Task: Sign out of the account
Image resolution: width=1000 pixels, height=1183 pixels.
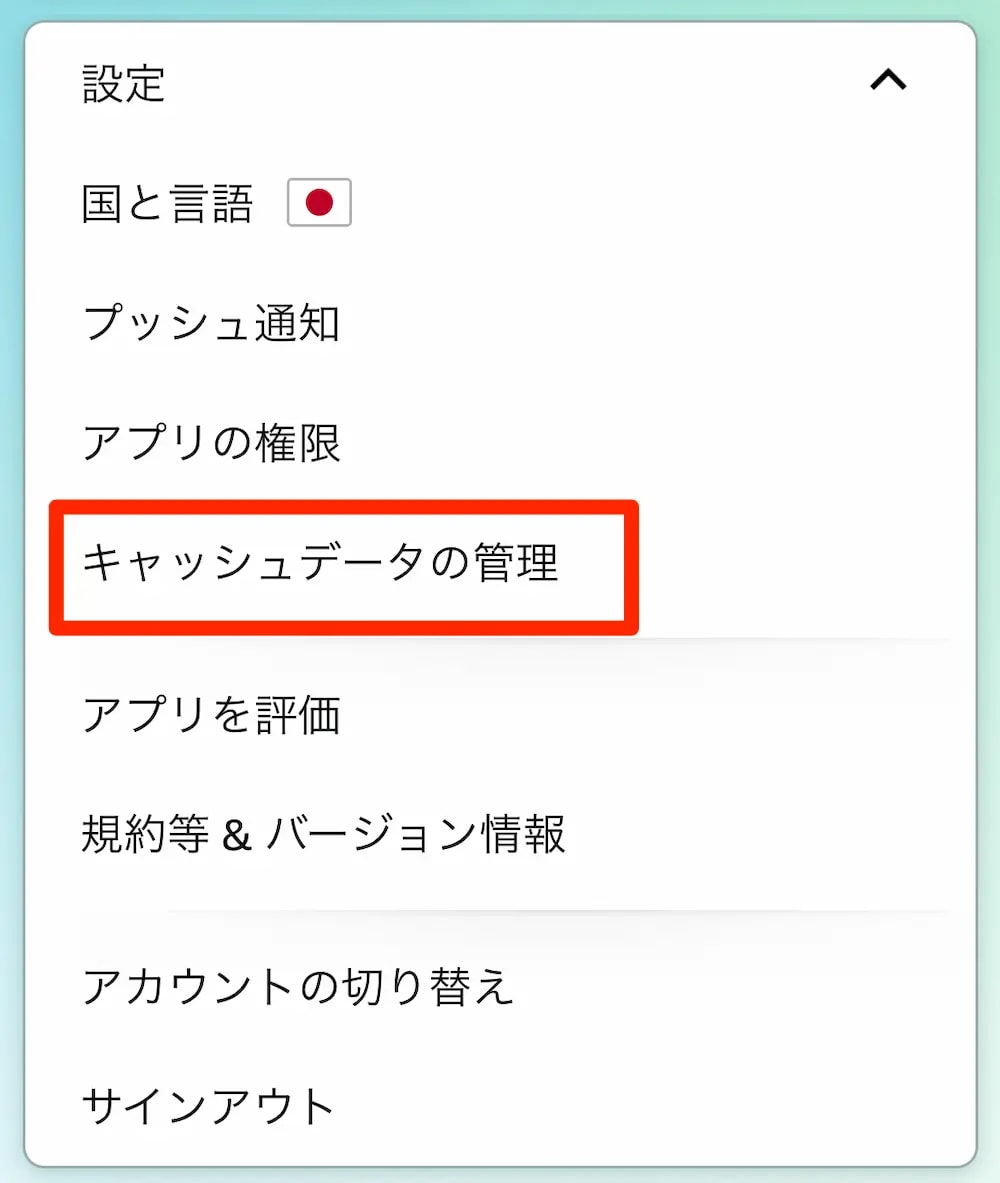Action: [x=208, y=1105]
